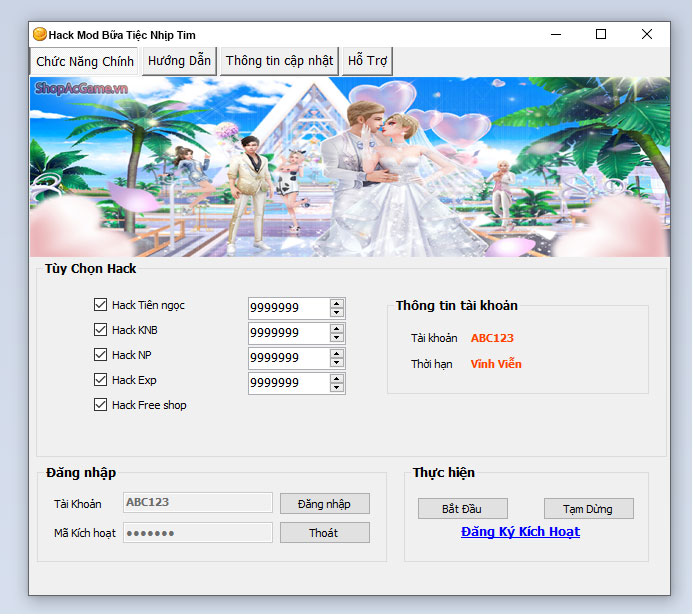Click the ABC123 account name text
693x616 pixels.
[492, 338]
